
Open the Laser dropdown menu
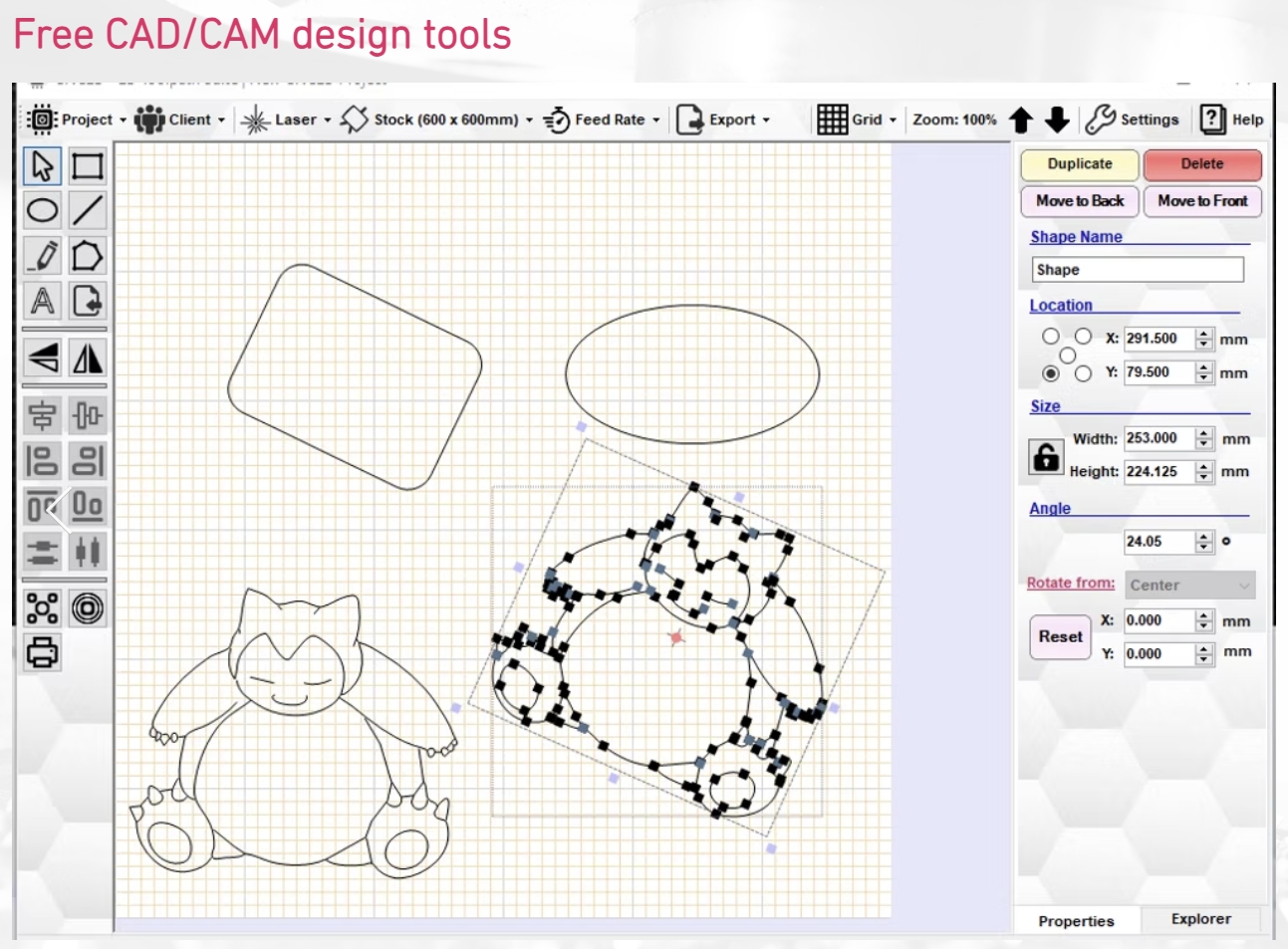pyautogui.click(x=286, y=119)
